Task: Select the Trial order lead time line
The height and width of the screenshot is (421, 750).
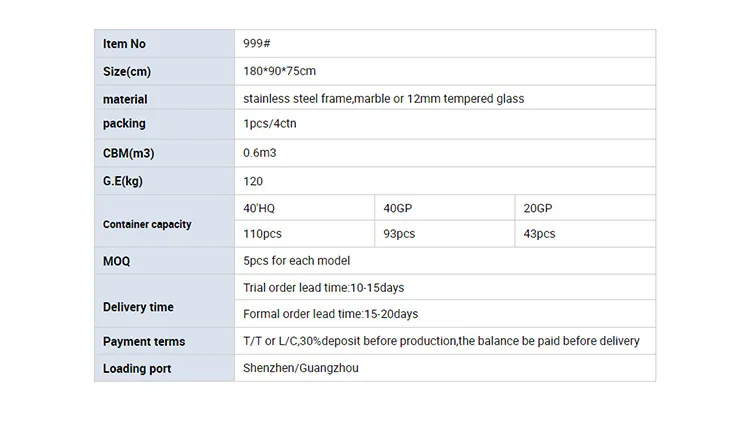Action: pos(324,288)
